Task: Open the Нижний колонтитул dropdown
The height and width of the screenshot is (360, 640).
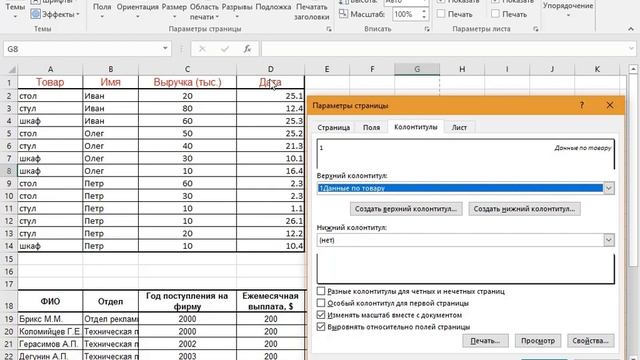Action: (609, 240)
